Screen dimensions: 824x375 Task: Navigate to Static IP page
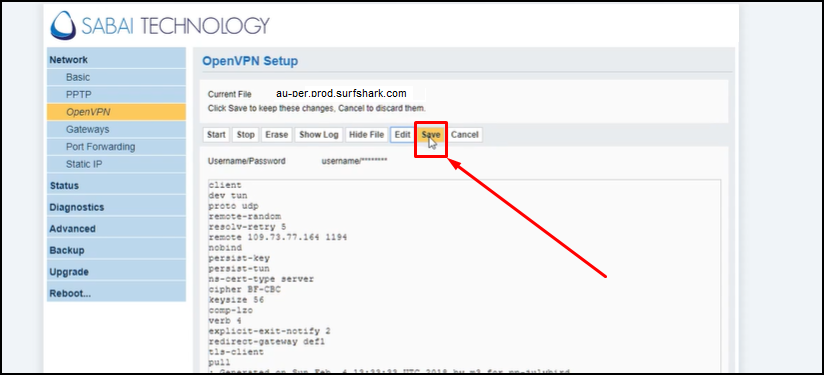point(116,164)
